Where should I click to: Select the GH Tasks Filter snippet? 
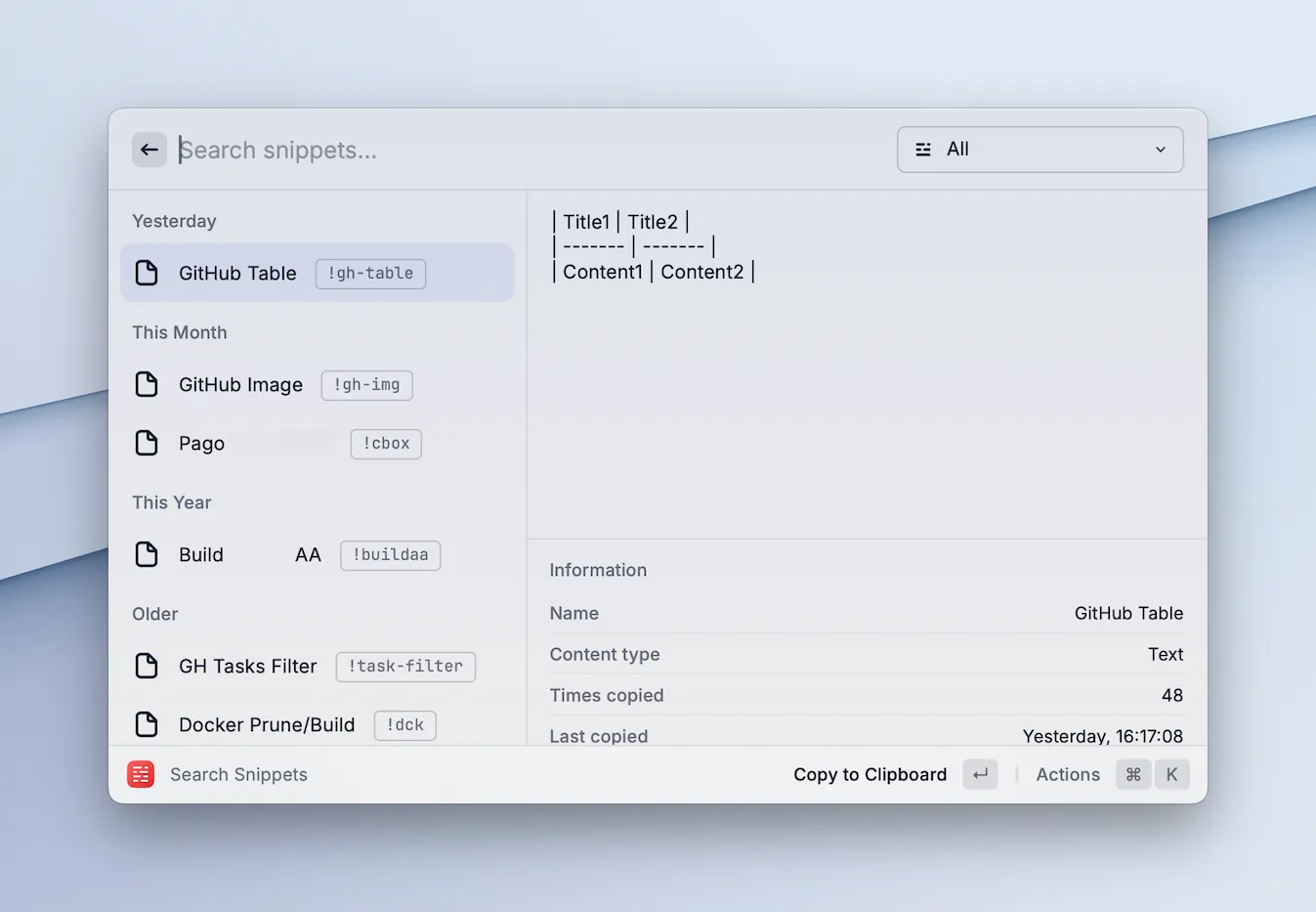[248, 666]
